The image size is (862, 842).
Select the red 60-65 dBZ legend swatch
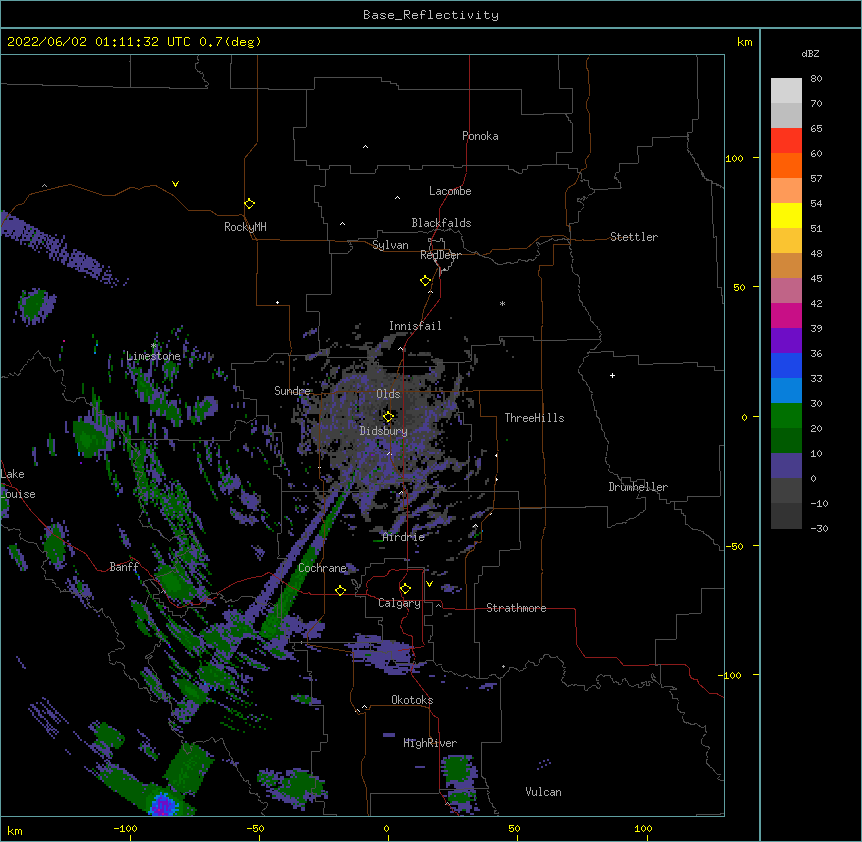(786, 140)
